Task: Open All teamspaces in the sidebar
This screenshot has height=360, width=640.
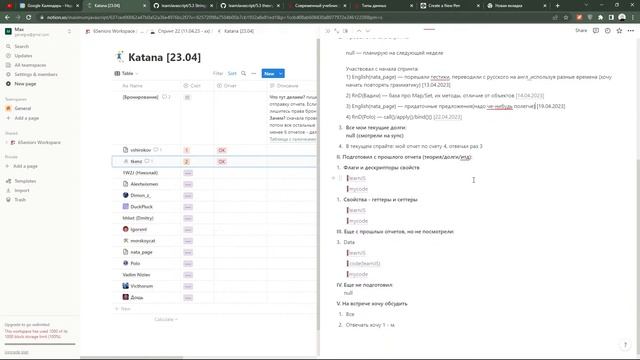Action: click(x=30, y=65)
